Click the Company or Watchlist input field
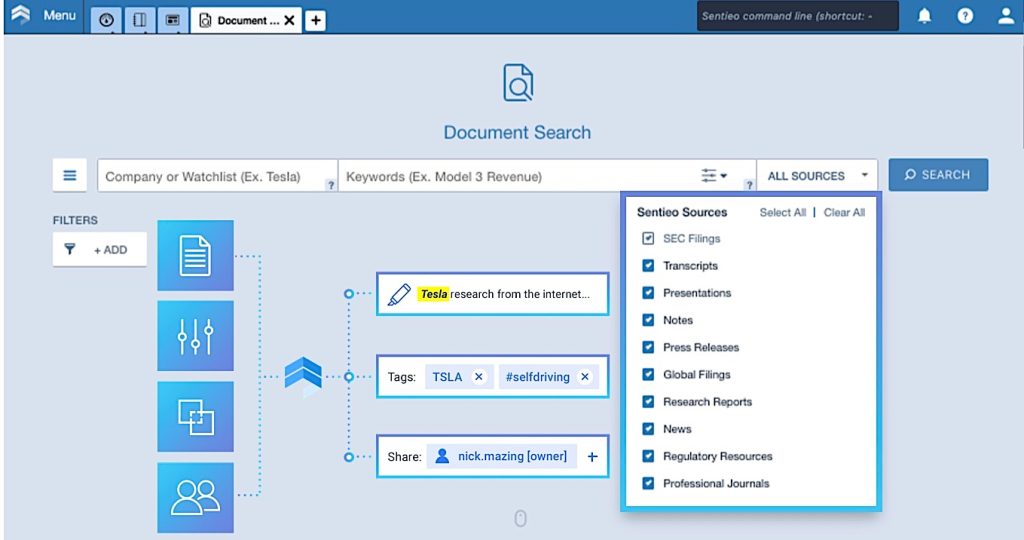Screen dimensions: 1024x540 pyautogui.click(x=215, y=176)
